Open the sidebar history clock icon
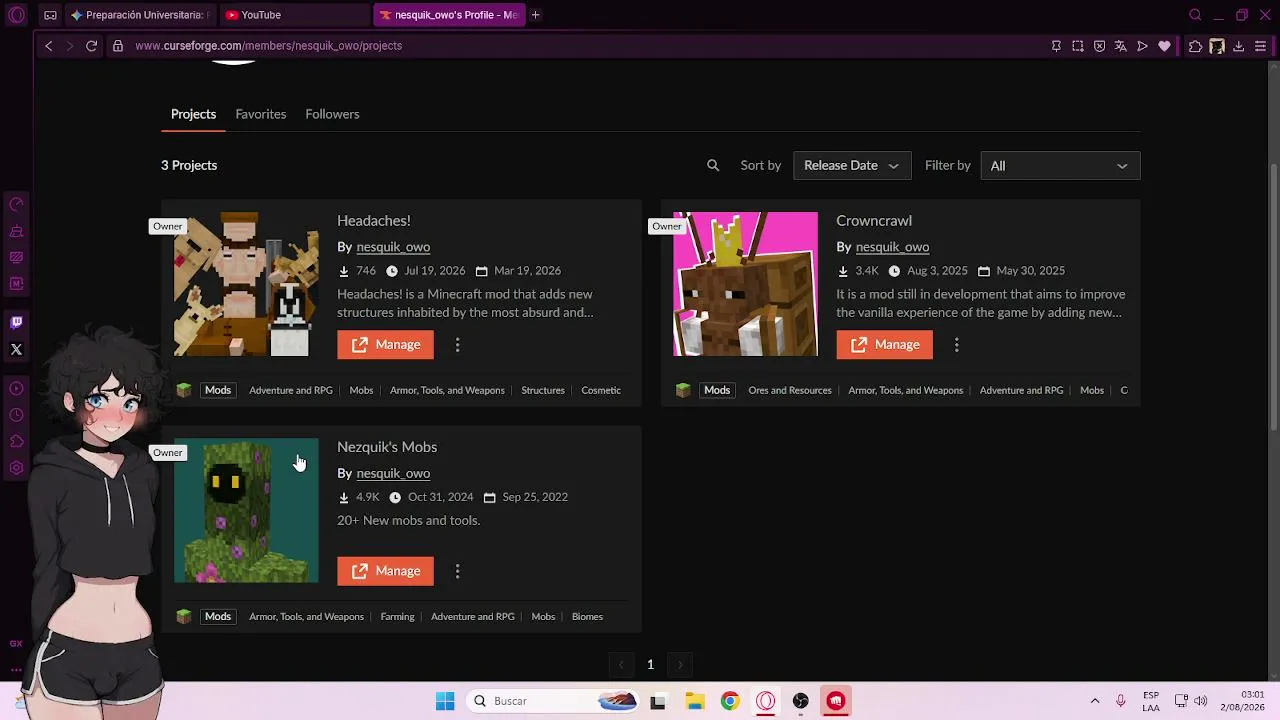This screenshot has height=720, width=1280. pos(16,415)
